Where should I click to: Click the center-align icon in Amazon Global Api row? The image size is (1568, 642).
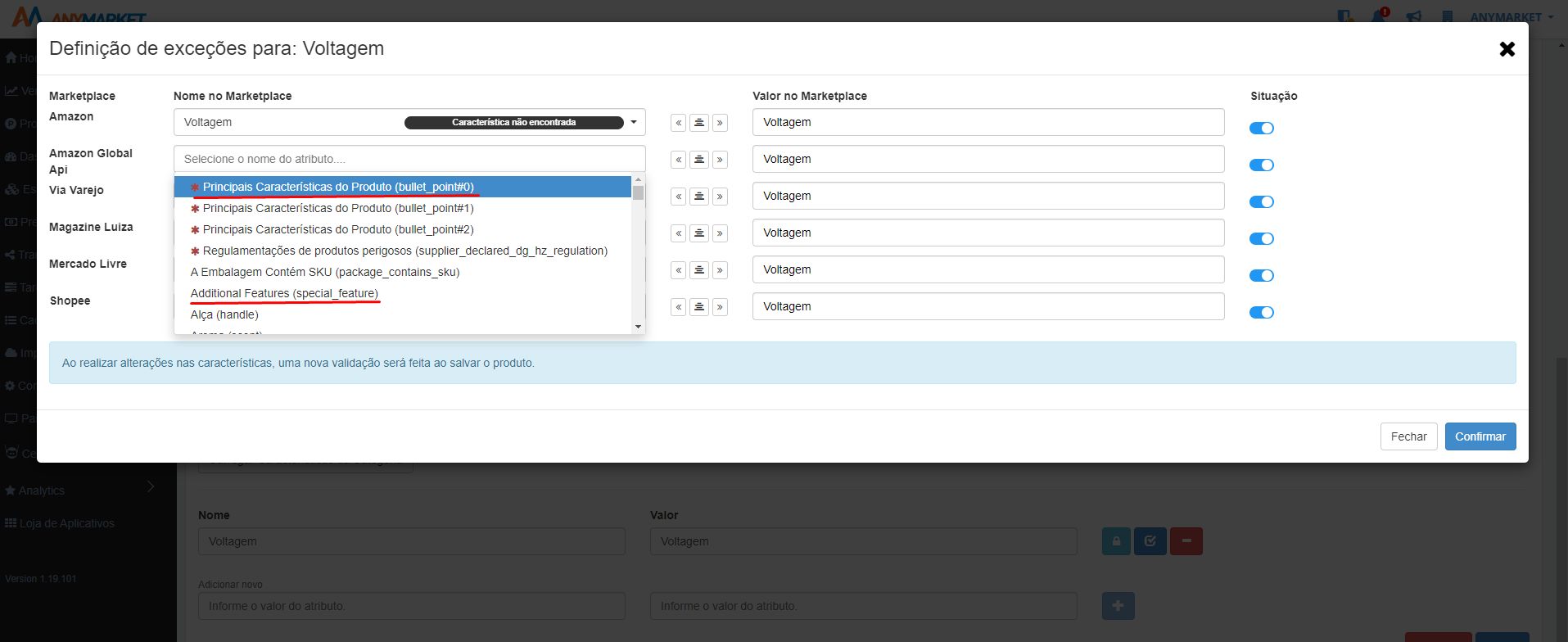click(699, 160)
